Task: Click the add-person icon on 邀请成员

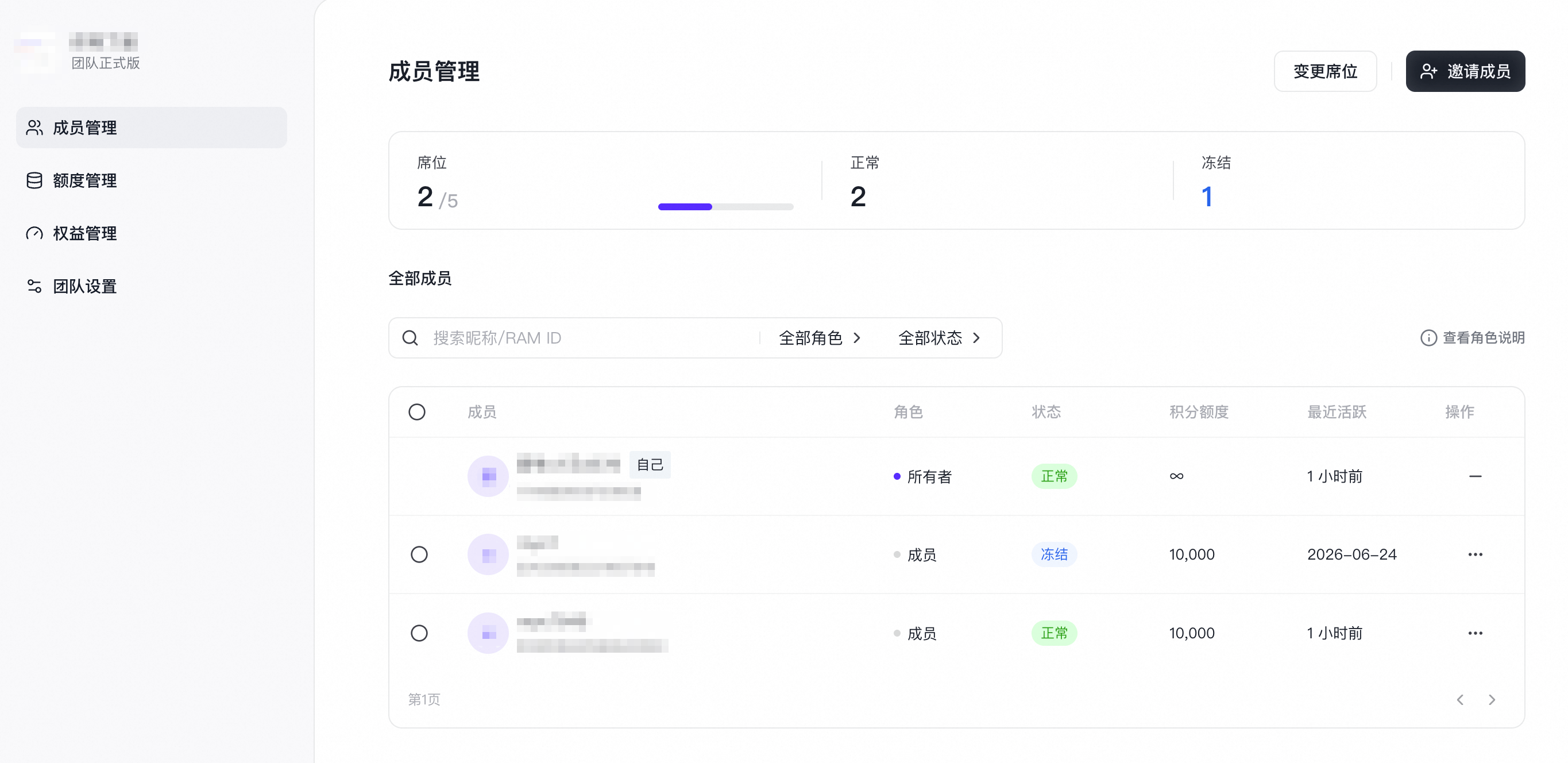Action: 1428,71
